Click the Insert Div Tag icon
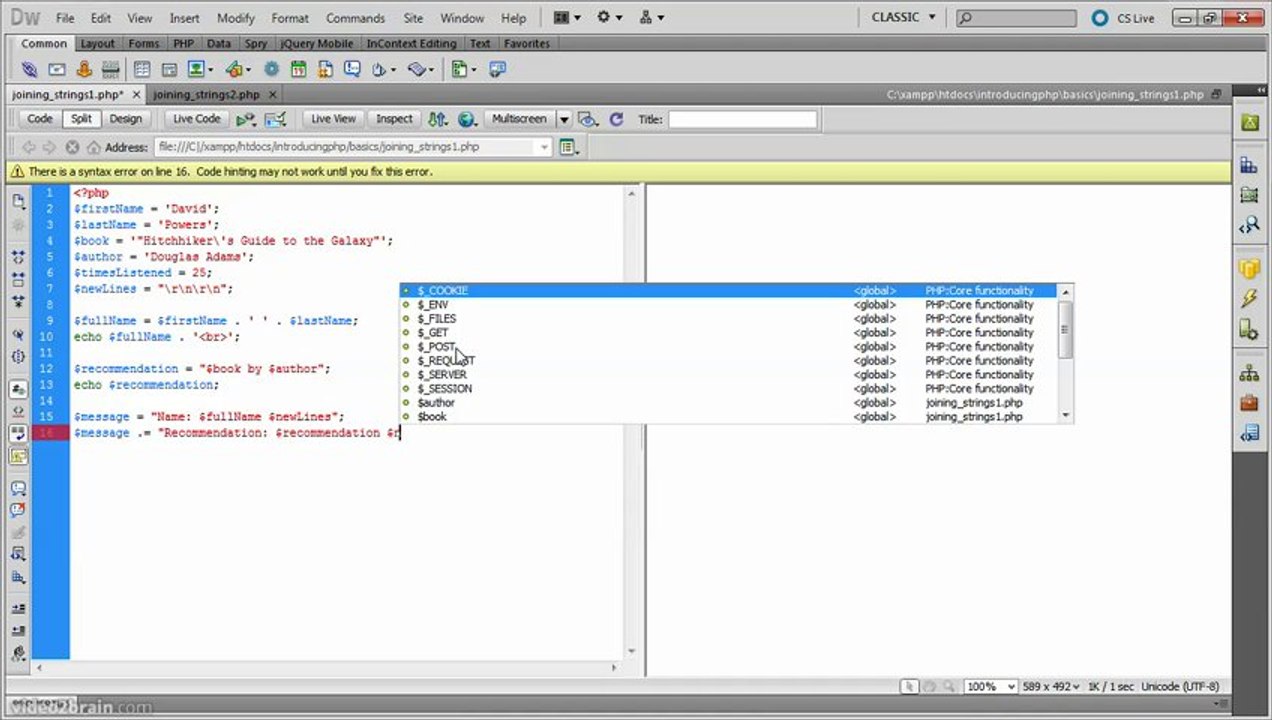 (x=169, y=70)
